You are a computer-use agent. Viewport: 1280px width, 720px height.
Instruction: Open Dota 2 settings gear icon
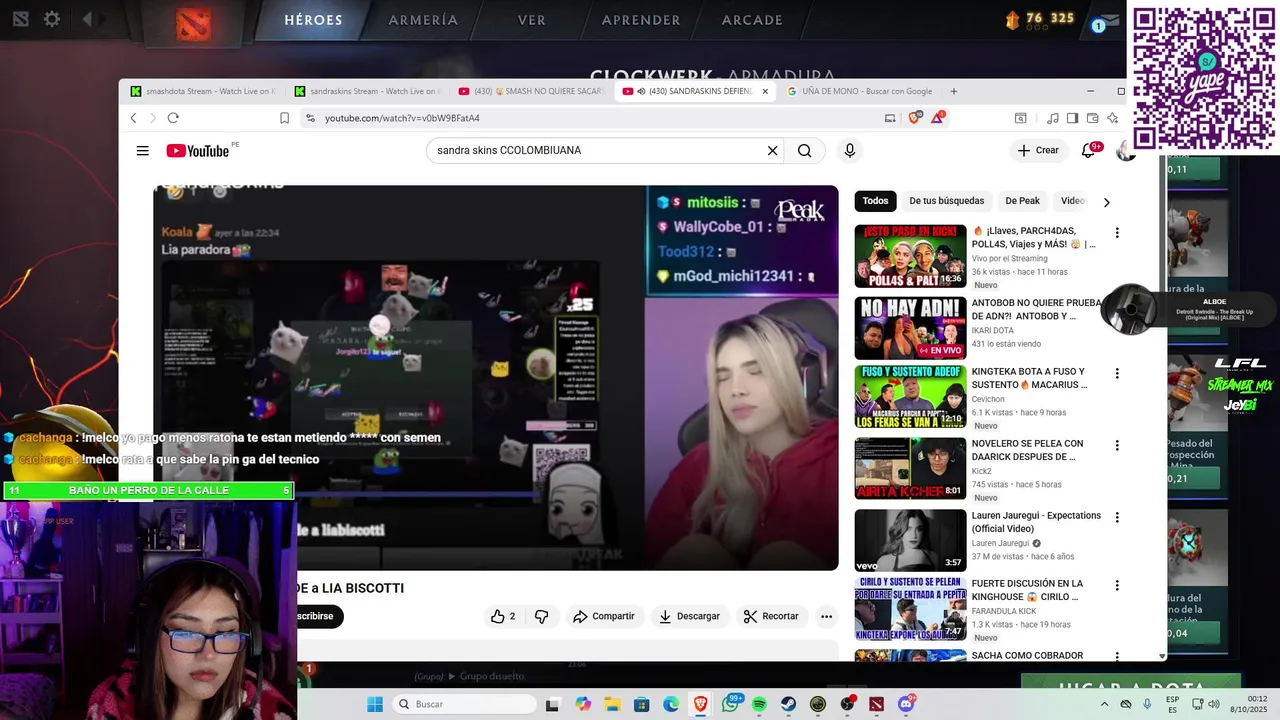click(52, 19)
